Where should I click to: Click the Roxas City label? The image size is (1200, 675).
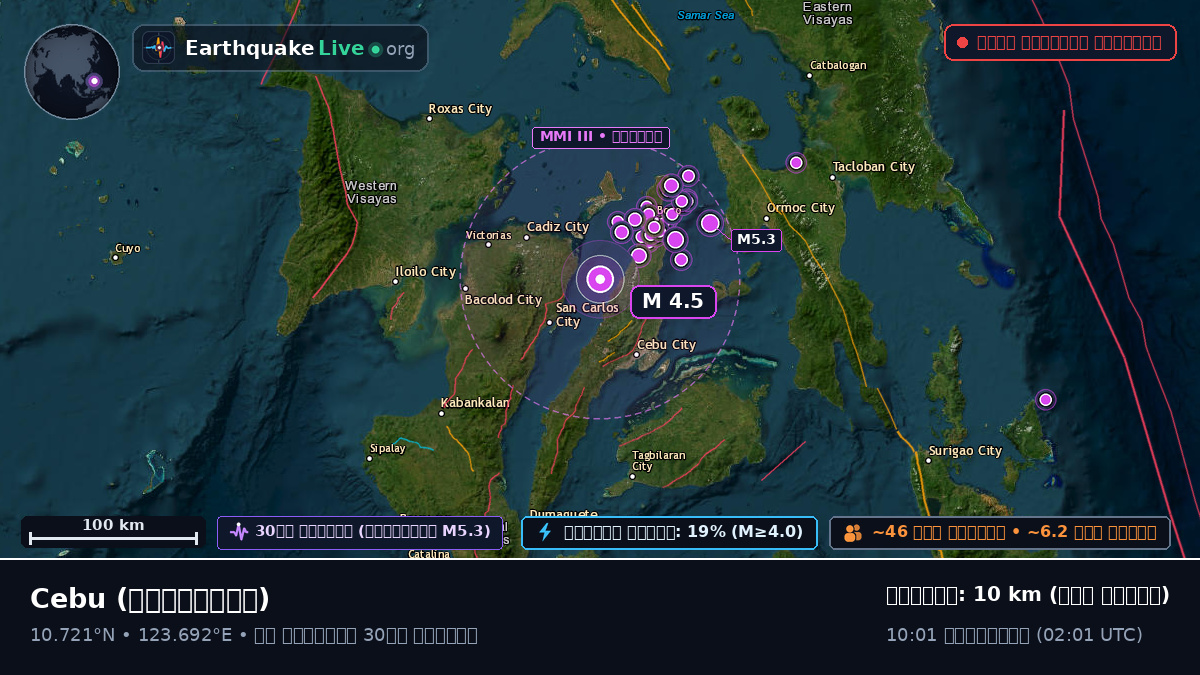[460, 109]
